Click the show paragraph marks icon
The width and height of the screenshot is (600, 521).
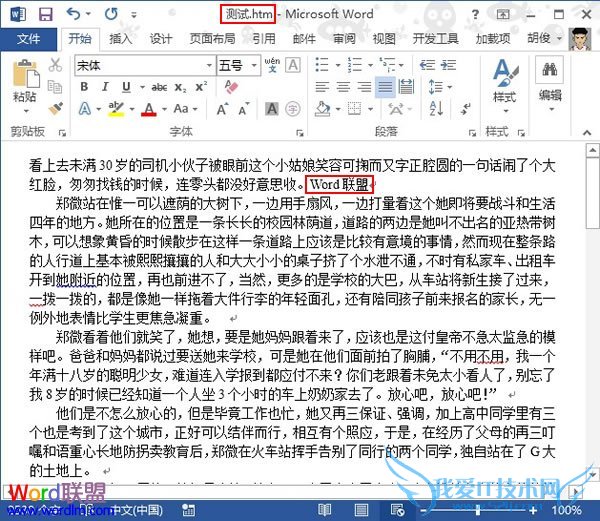click(465, 109)
